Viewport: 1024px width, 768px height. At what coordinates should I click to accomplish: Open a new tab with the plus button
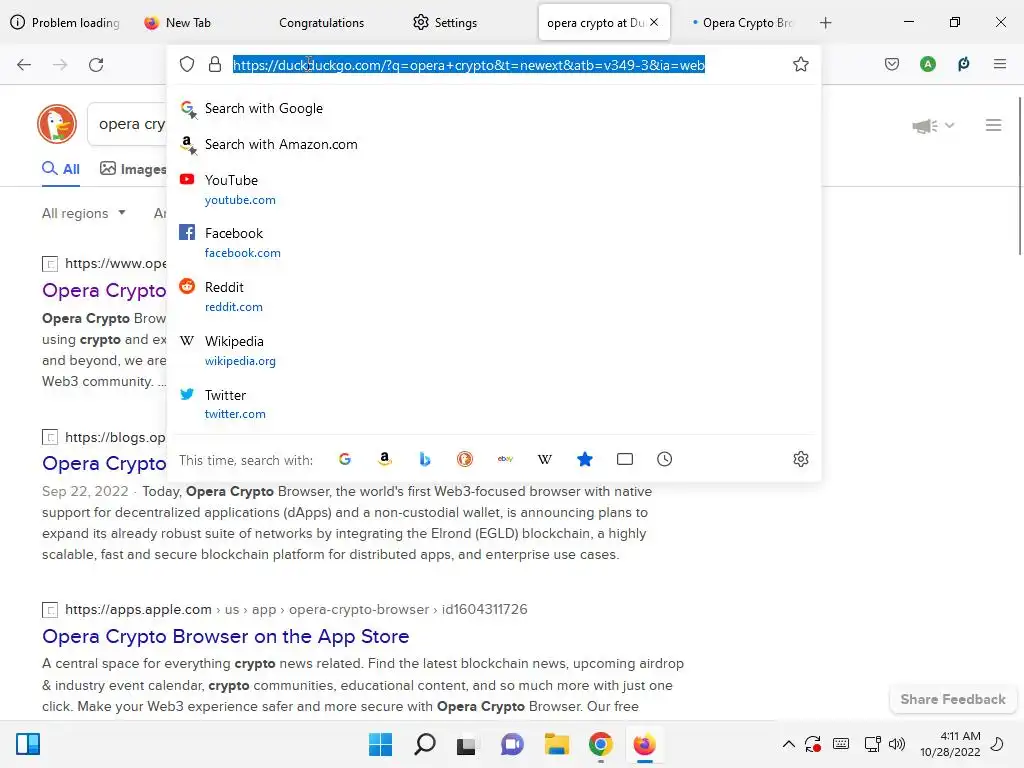[825, 23]
